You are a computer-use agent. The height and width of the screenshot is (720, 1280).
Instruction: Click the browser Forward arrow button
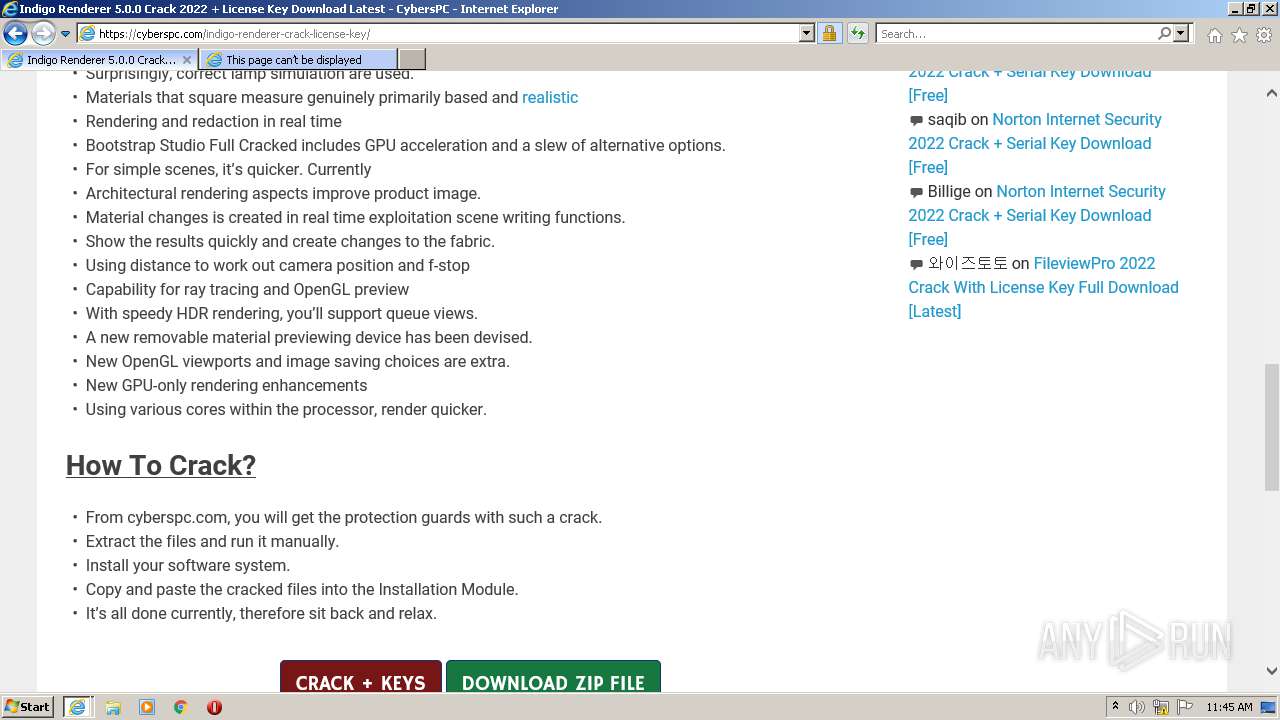43,34
